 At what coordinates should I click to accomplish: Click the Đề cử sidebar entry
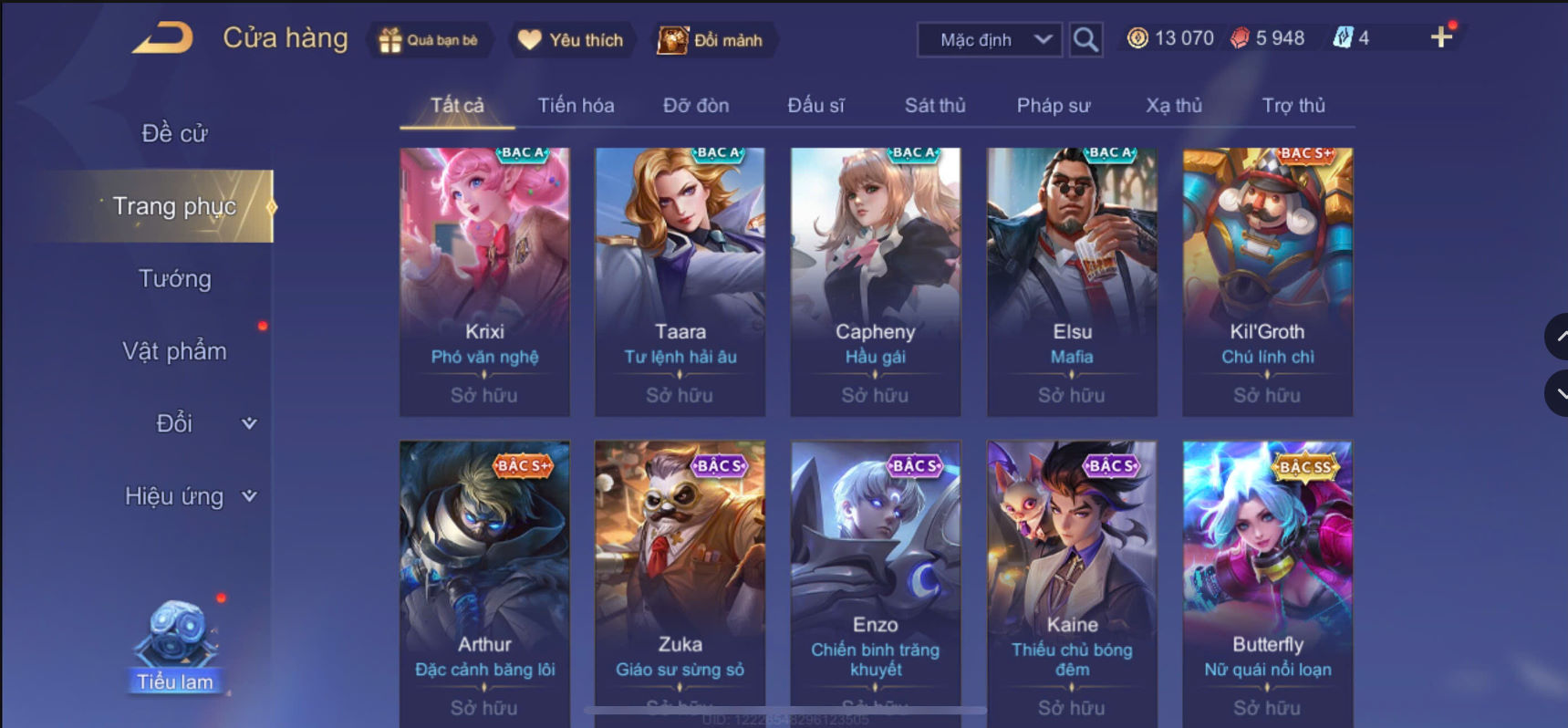coord(175,133)
